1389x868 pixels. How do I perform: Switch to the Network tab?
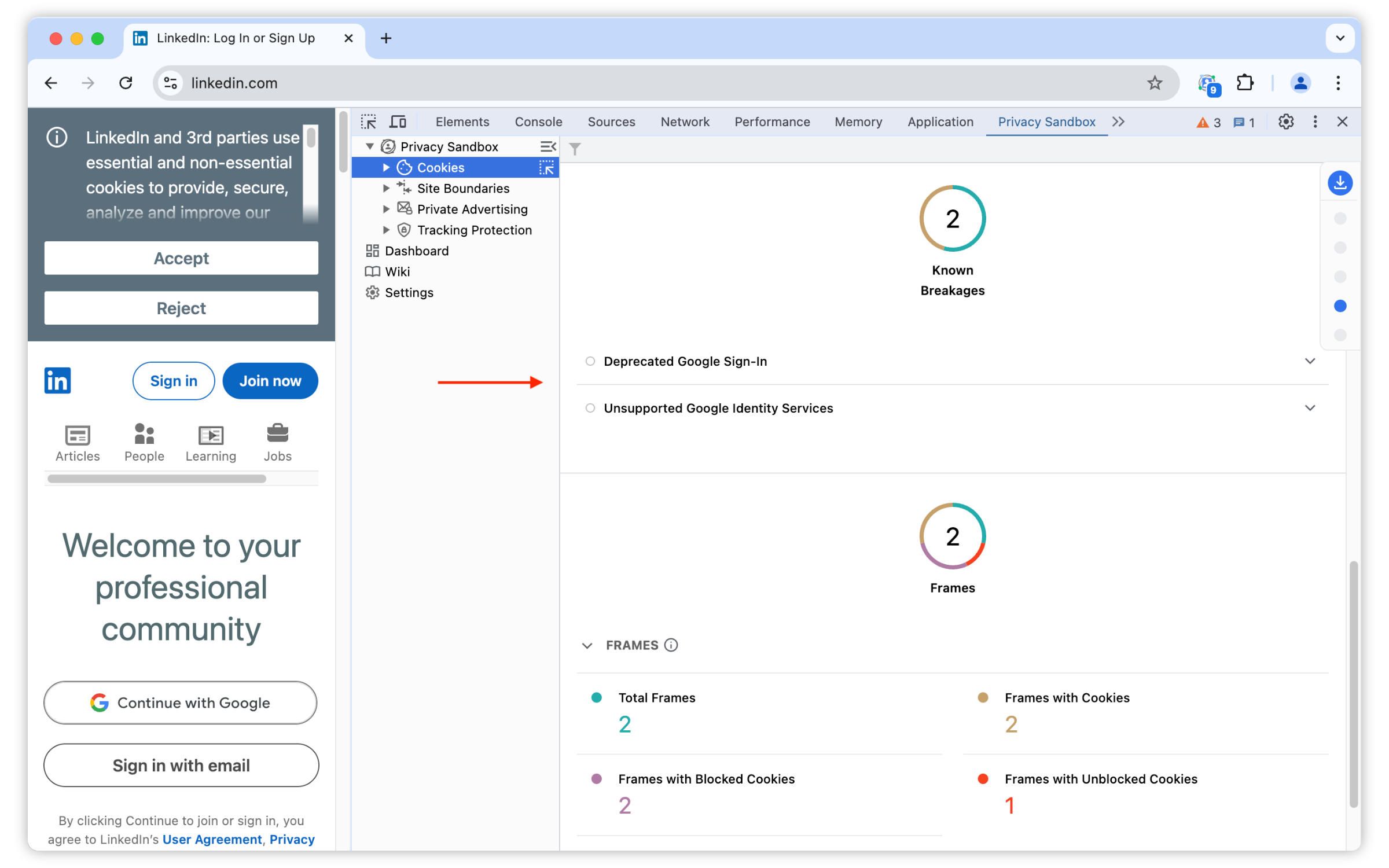(685, 122)
